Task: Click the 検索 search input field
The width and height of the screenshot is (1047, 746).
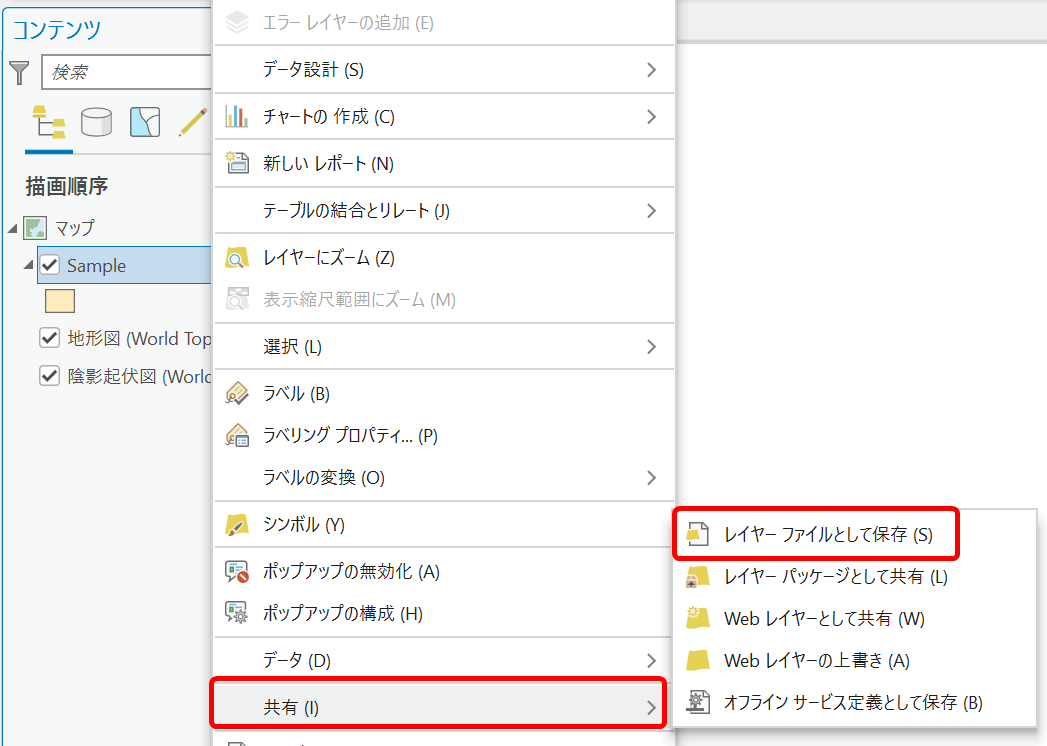Action: point(126,73)
